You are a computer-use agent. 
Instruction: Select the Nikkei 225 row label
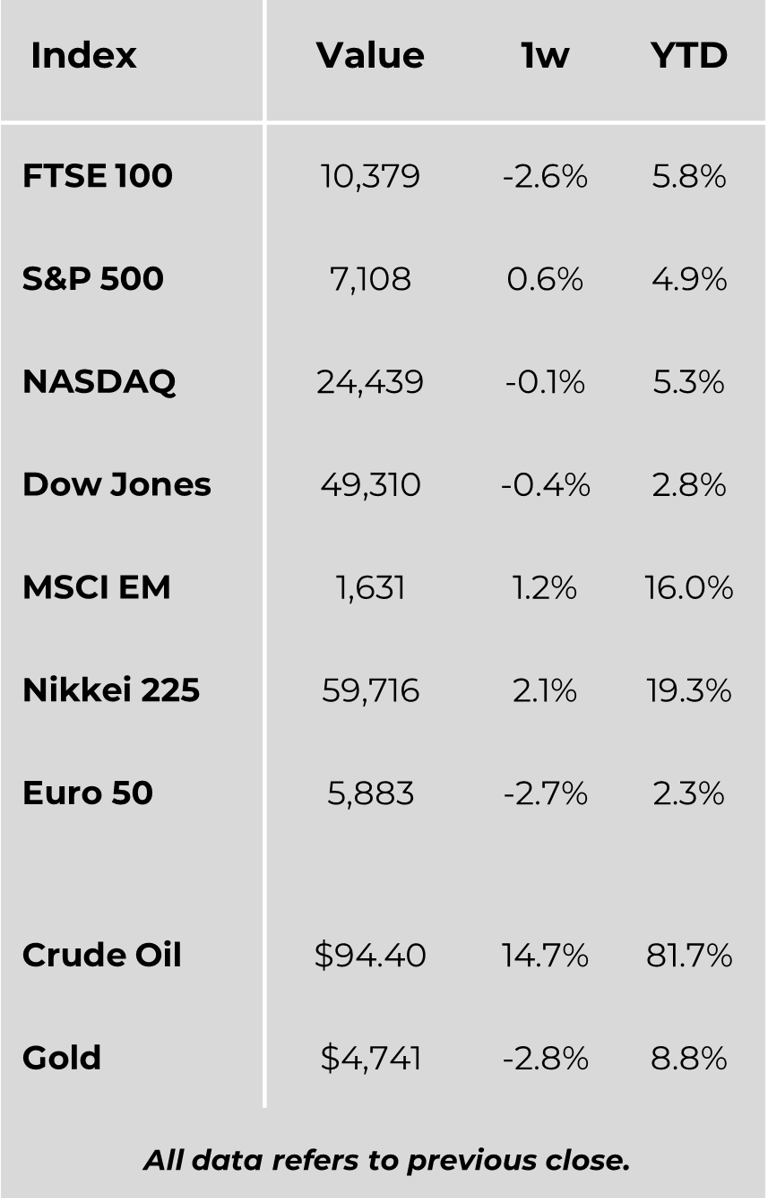111,691
